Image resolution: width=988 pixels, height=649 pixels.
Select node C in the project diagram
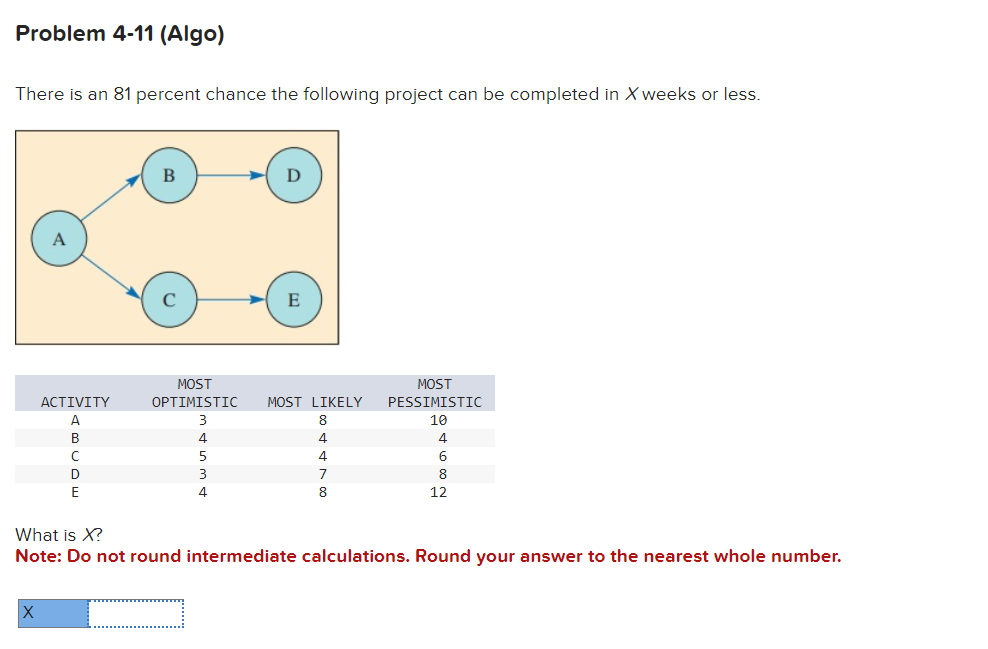pos(169,300)
